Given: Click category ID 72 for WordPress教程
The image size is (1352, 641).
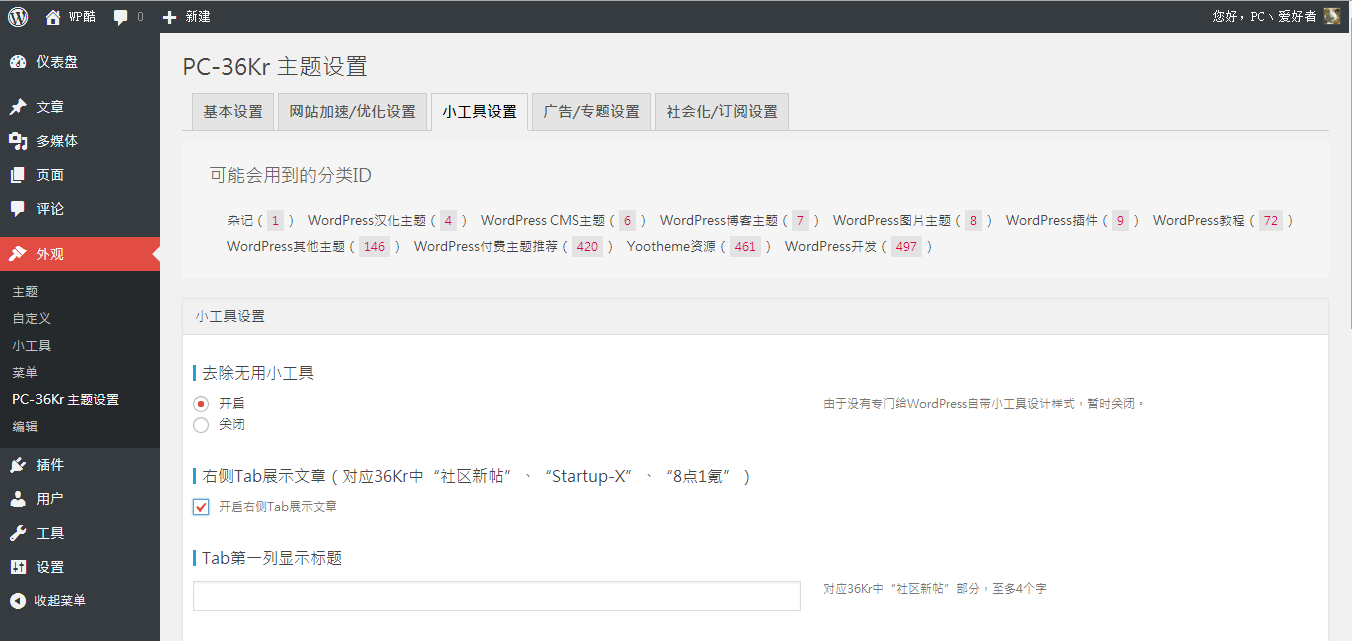Looking at the screenshot, I should (1271, 221).
